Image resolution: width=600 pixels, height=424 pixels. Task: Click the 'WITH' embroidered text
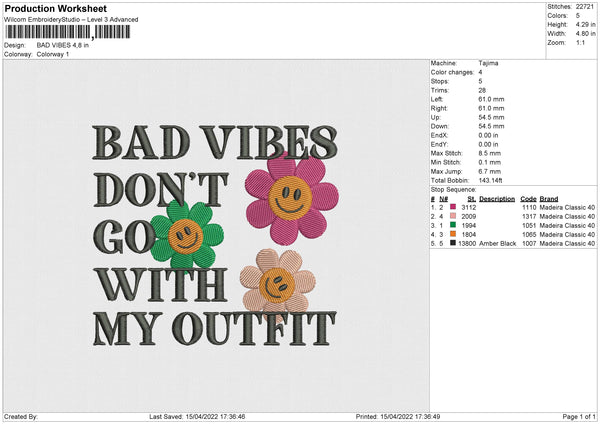[x=161, y=284]
